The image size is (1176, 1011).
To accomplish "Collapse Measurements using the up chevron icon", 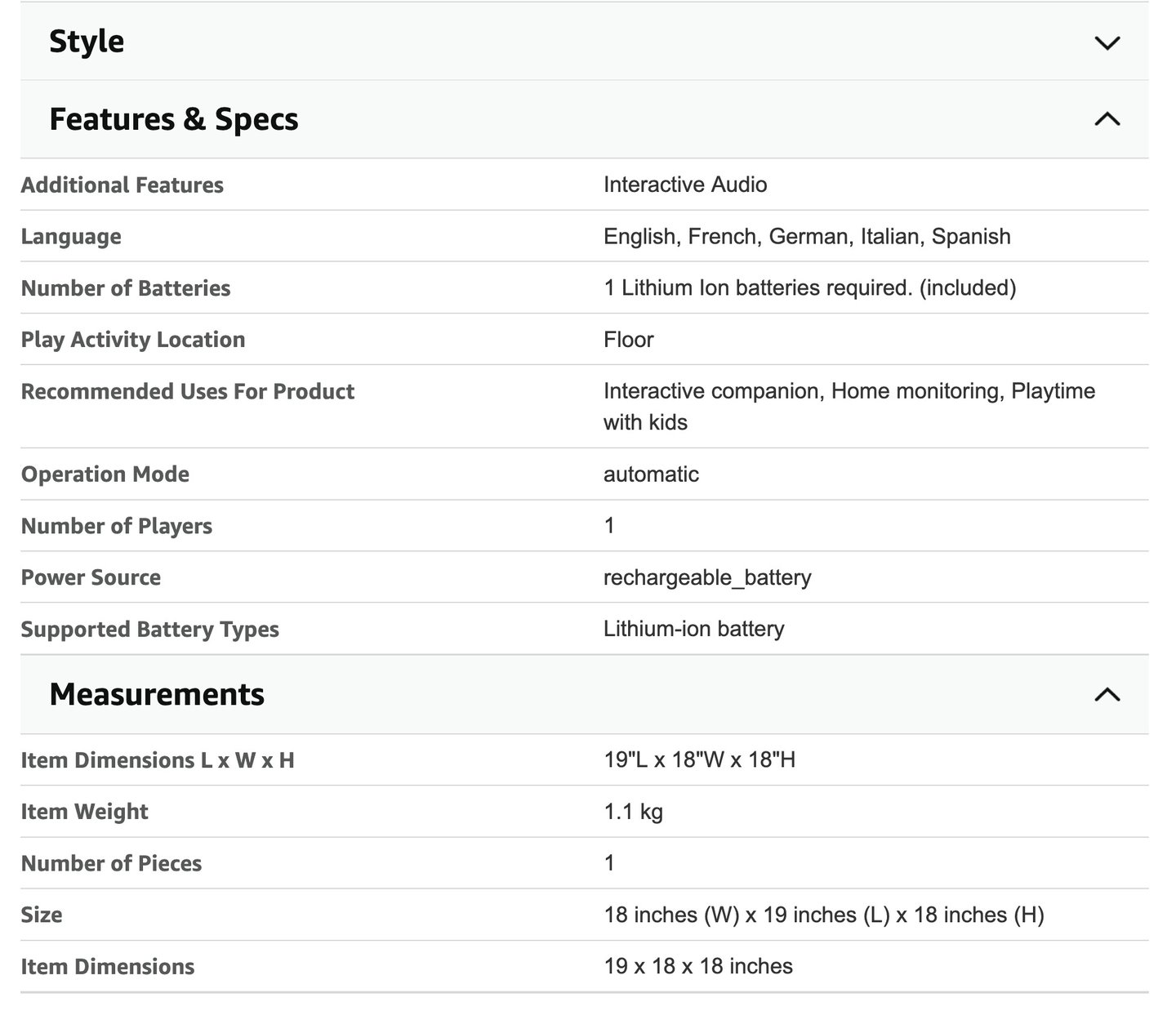I will 1107,694.
